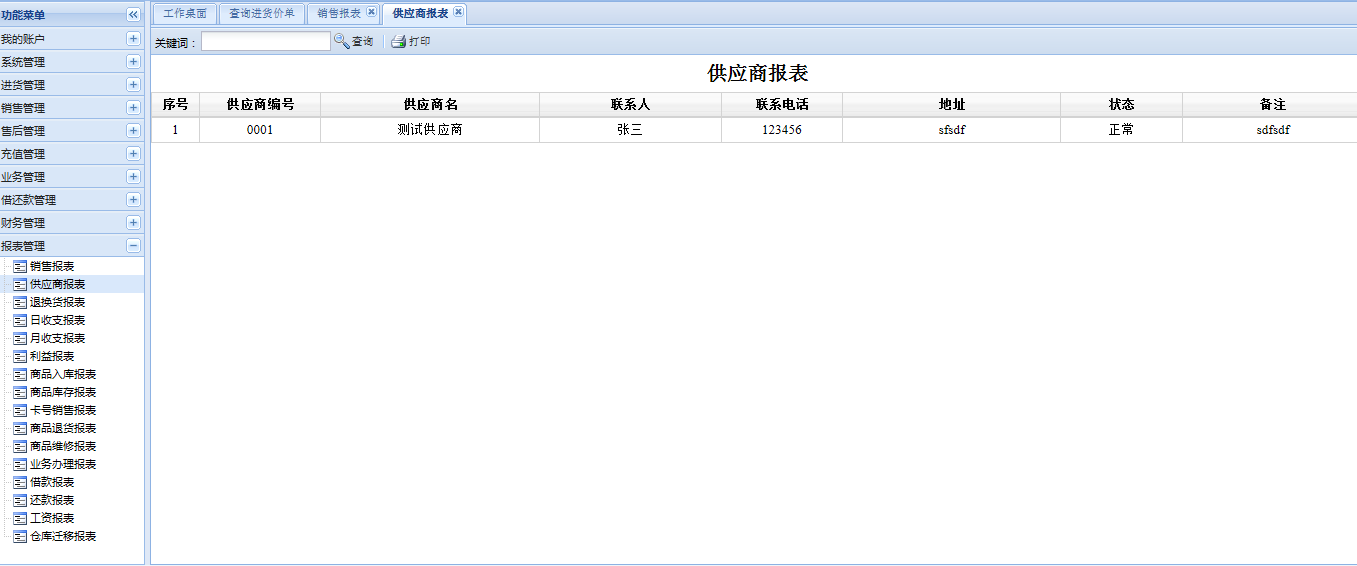
Task: Switch to the 工作桌面 tab
Action: [184, 14]
